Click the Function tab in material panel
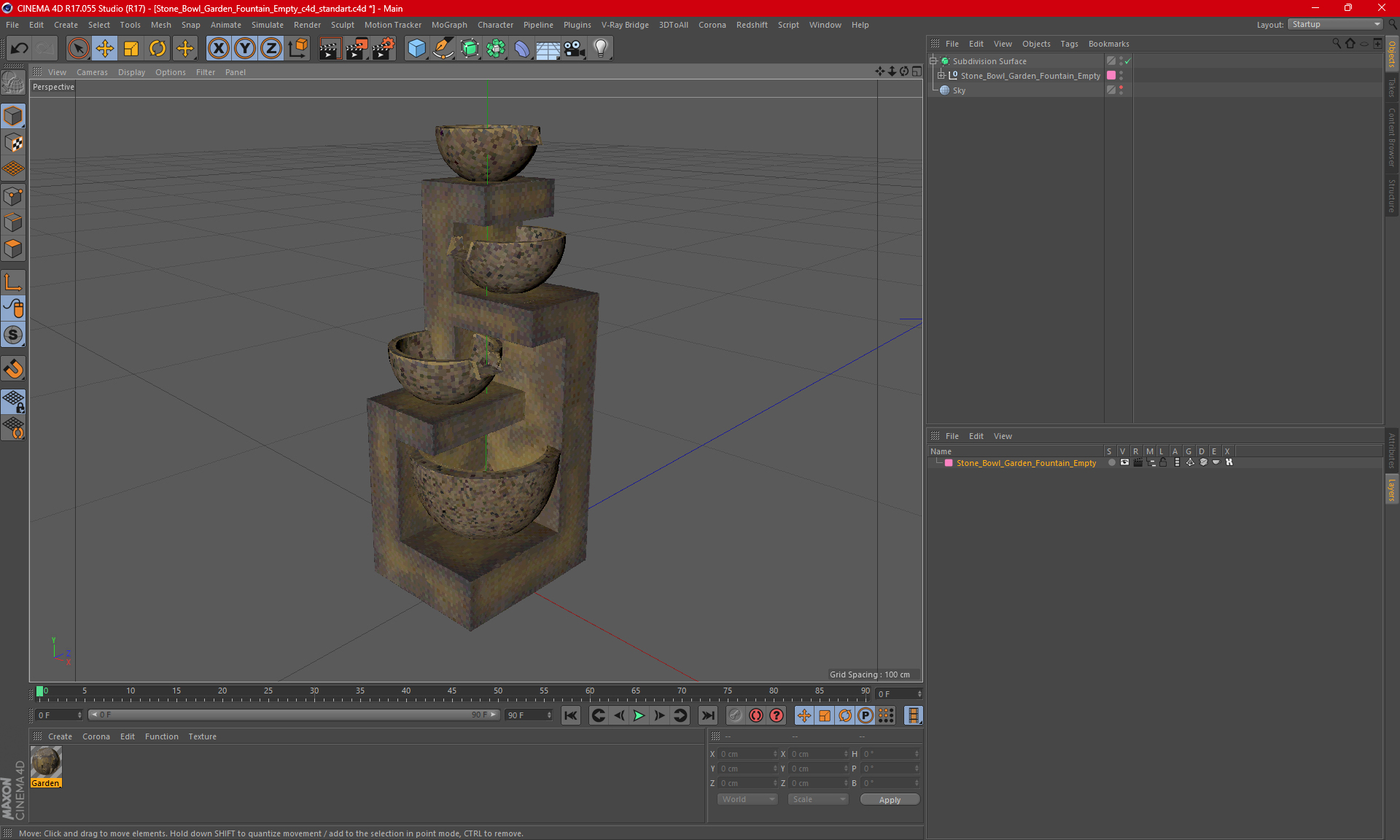Image resolution: width=1400 pixels, height=840 pixels. click(161, 736)
